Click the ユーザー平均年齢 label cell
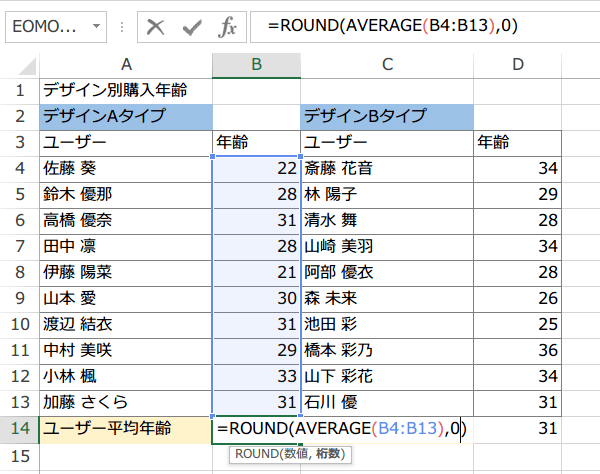600x474 pixels. (x=126, y=429)
